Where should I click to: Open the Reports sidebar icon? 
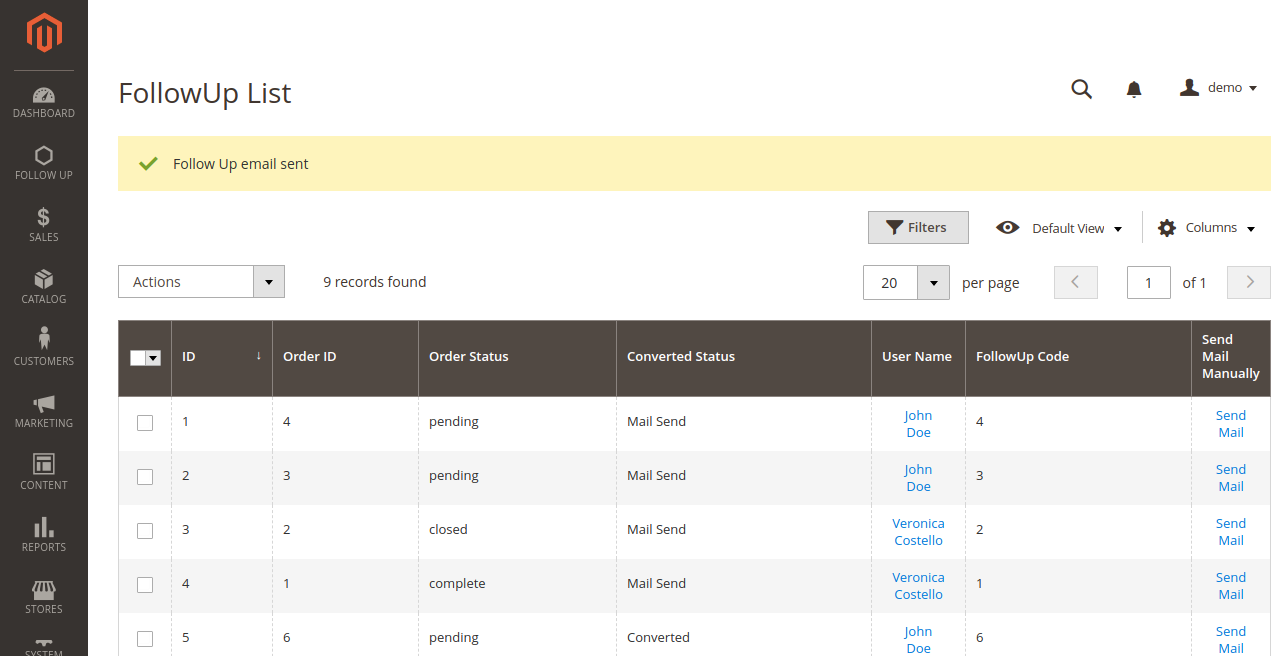pyautogui.click(x=43, y=531)
